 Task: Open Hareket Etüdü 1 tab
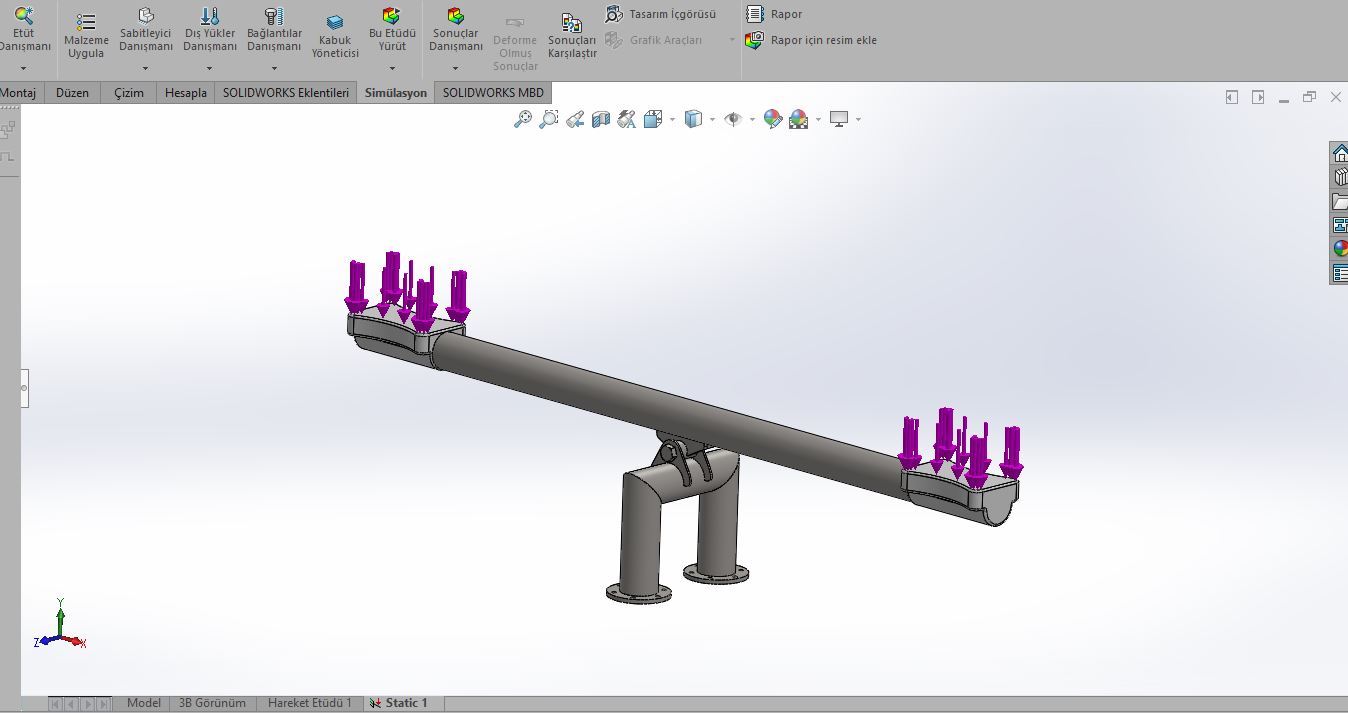click(x=310, y=703)
